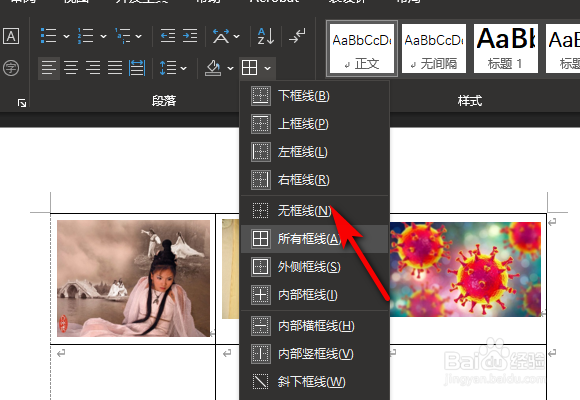This screenshot has width=580, height=400.
Task: Choose No Border 无框线(N)
Action: pos(314,211)
